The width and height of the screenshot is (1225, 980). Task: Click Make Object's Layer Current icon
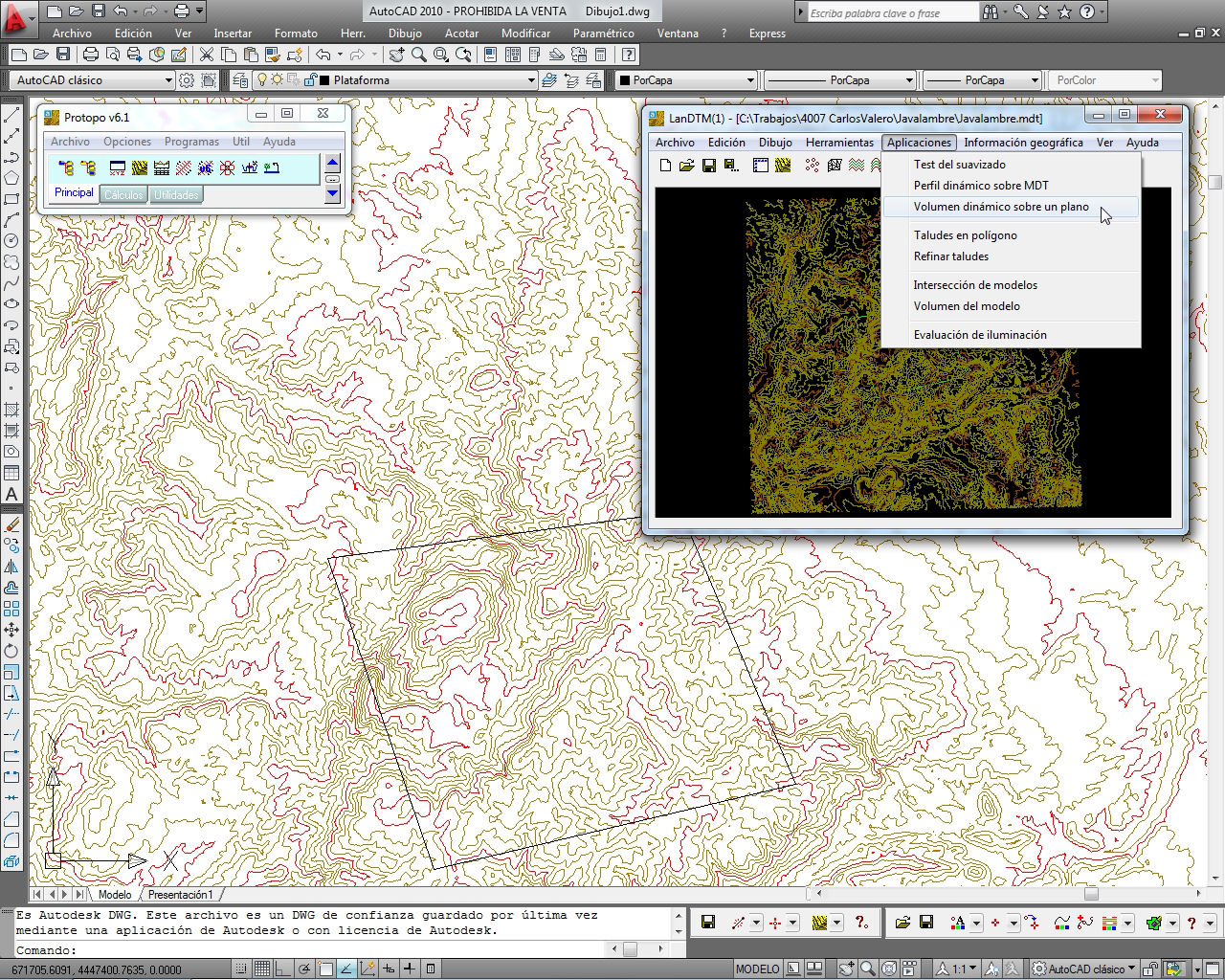[549, 80]
